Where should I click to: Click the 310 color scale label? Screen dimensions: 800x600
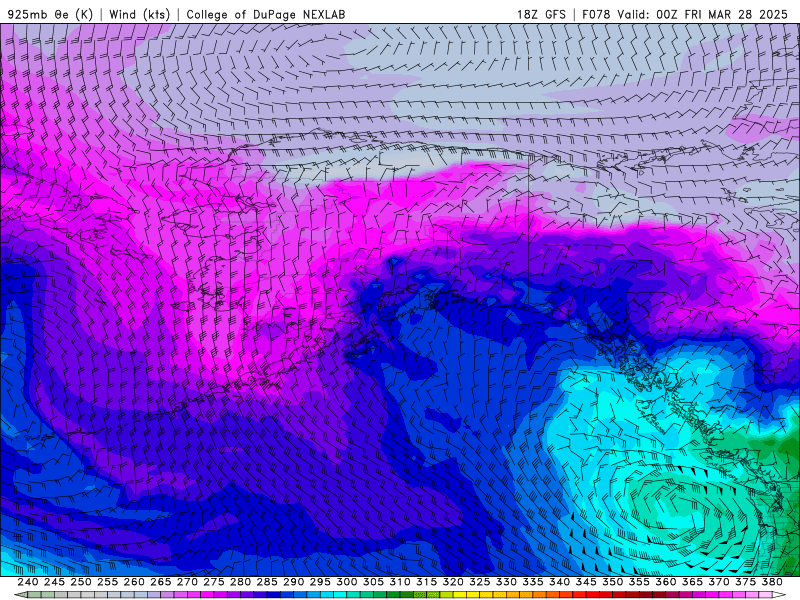[x=400, y=582]
